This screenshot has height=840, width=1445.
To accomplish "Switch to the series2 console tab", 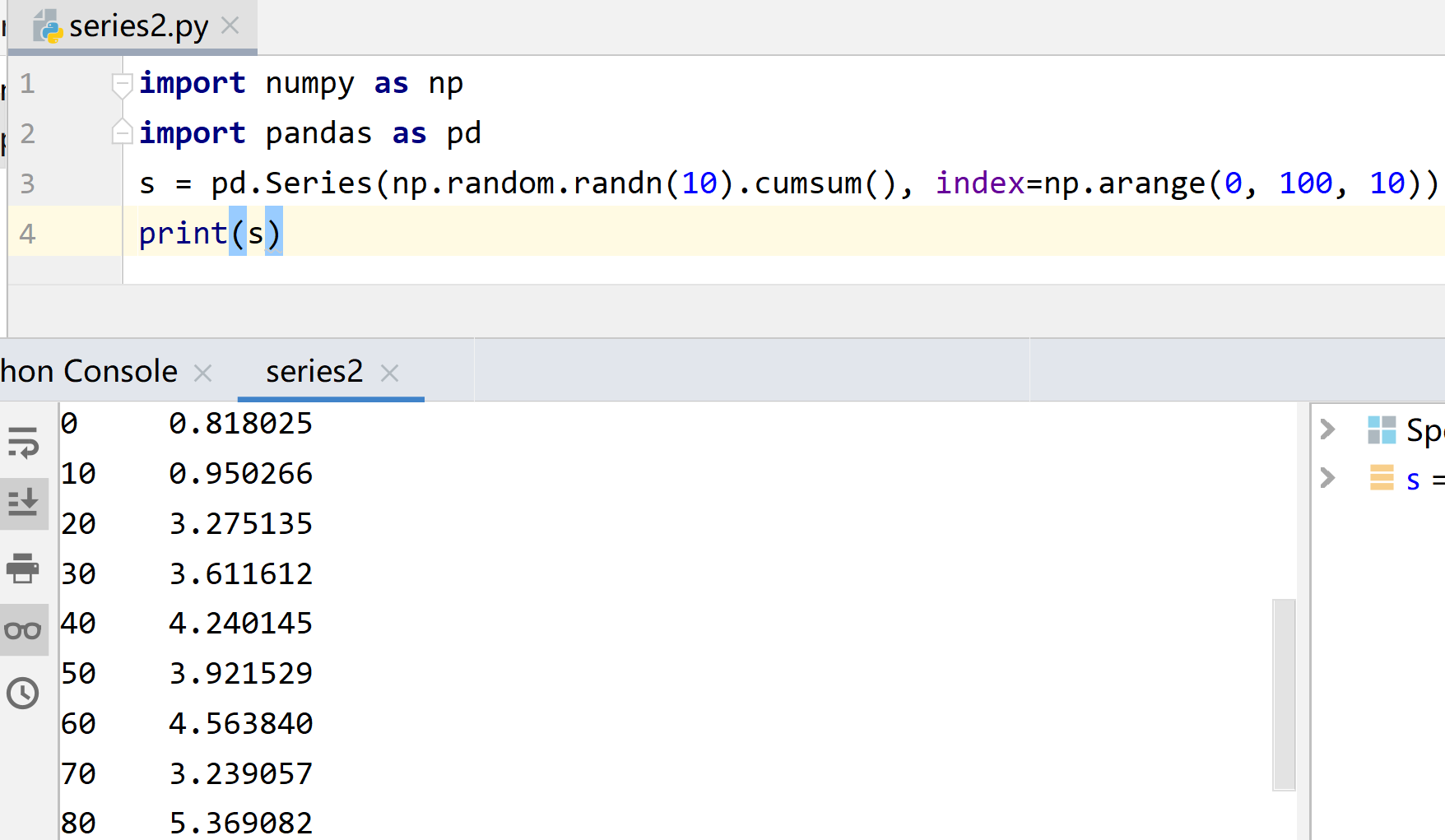I will coord(314,371).
